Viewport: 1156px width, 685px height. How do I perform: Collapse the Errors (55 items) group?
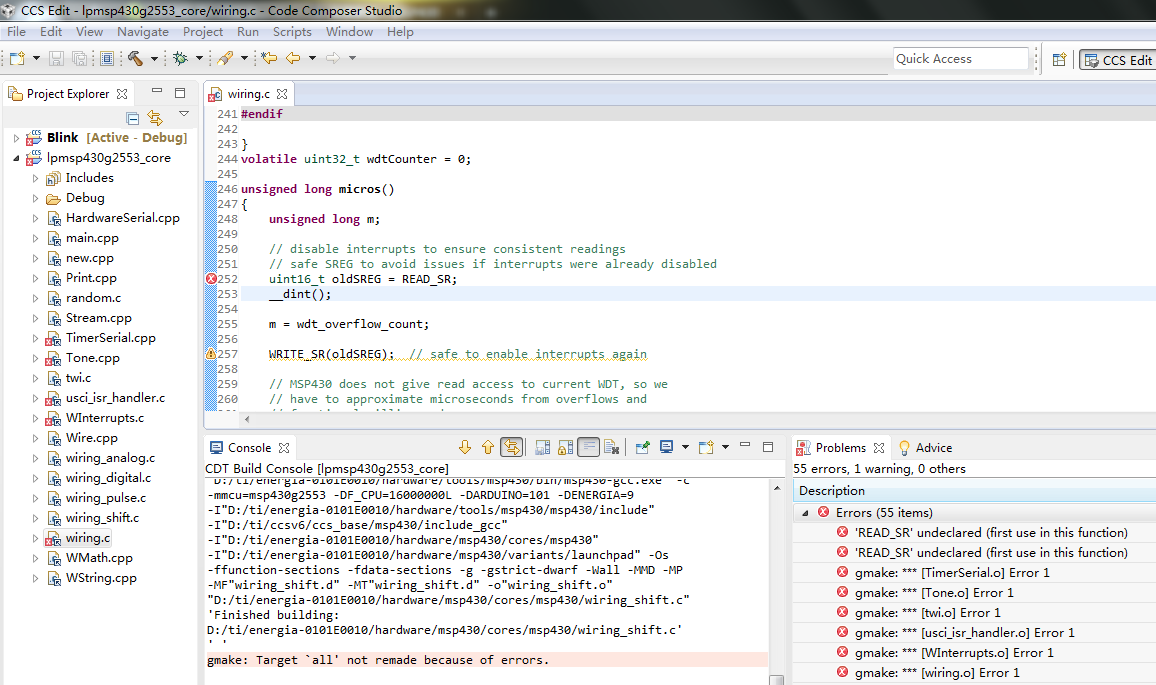(x=806, y=512)
